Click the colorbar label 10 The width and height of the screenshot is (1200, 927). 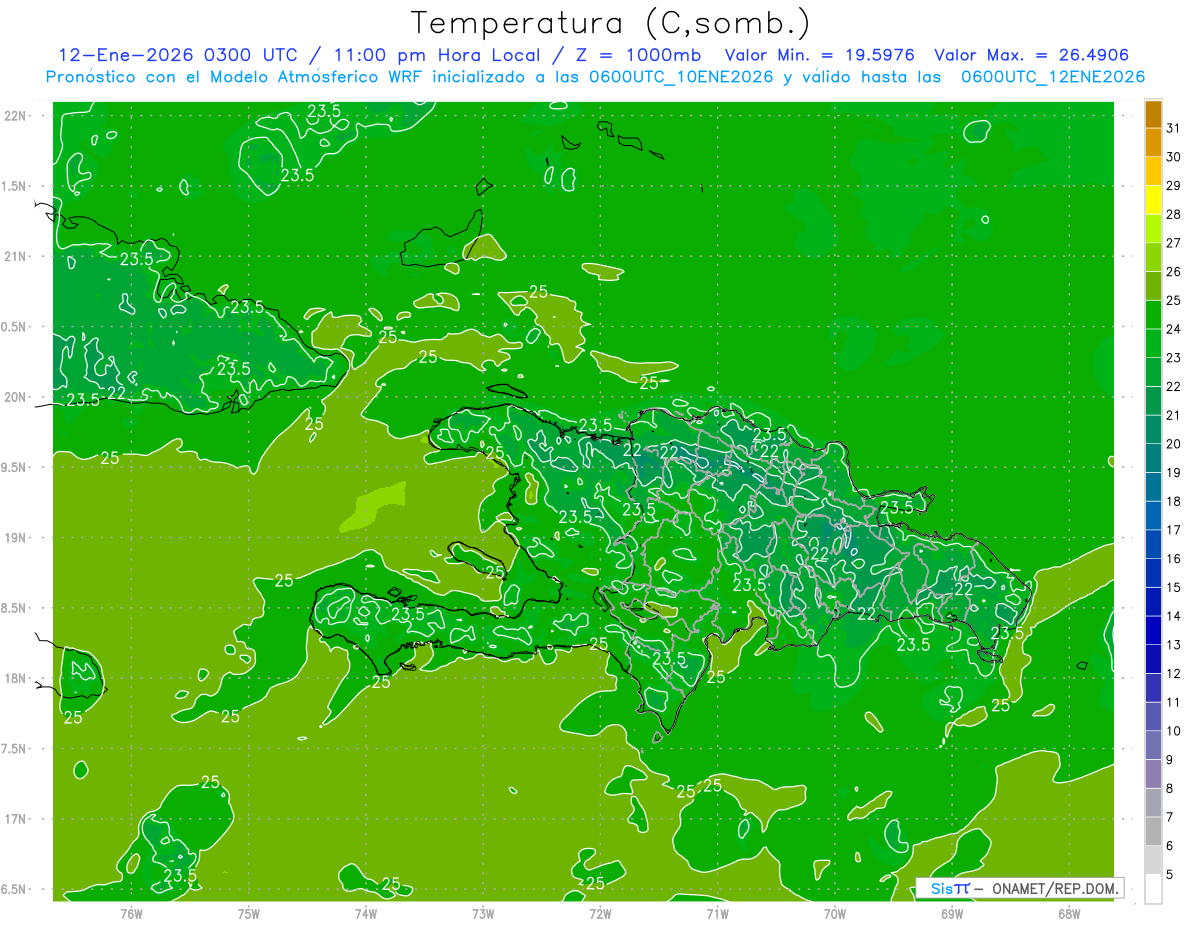(1174, 731)
